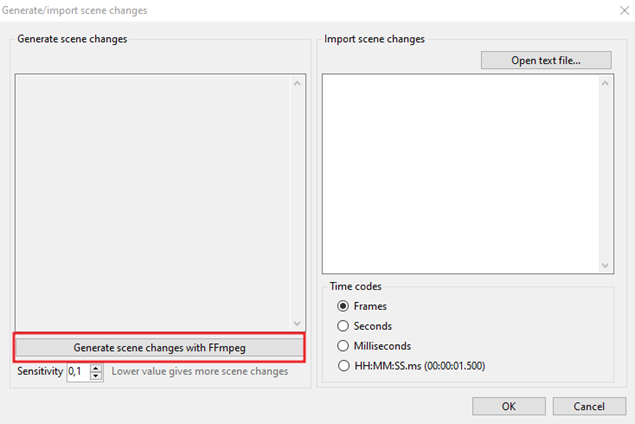Click into the Sensitivity value field
Image resolution: width=635 pixels, height=424 pixels.
click(x=79, y=371)
